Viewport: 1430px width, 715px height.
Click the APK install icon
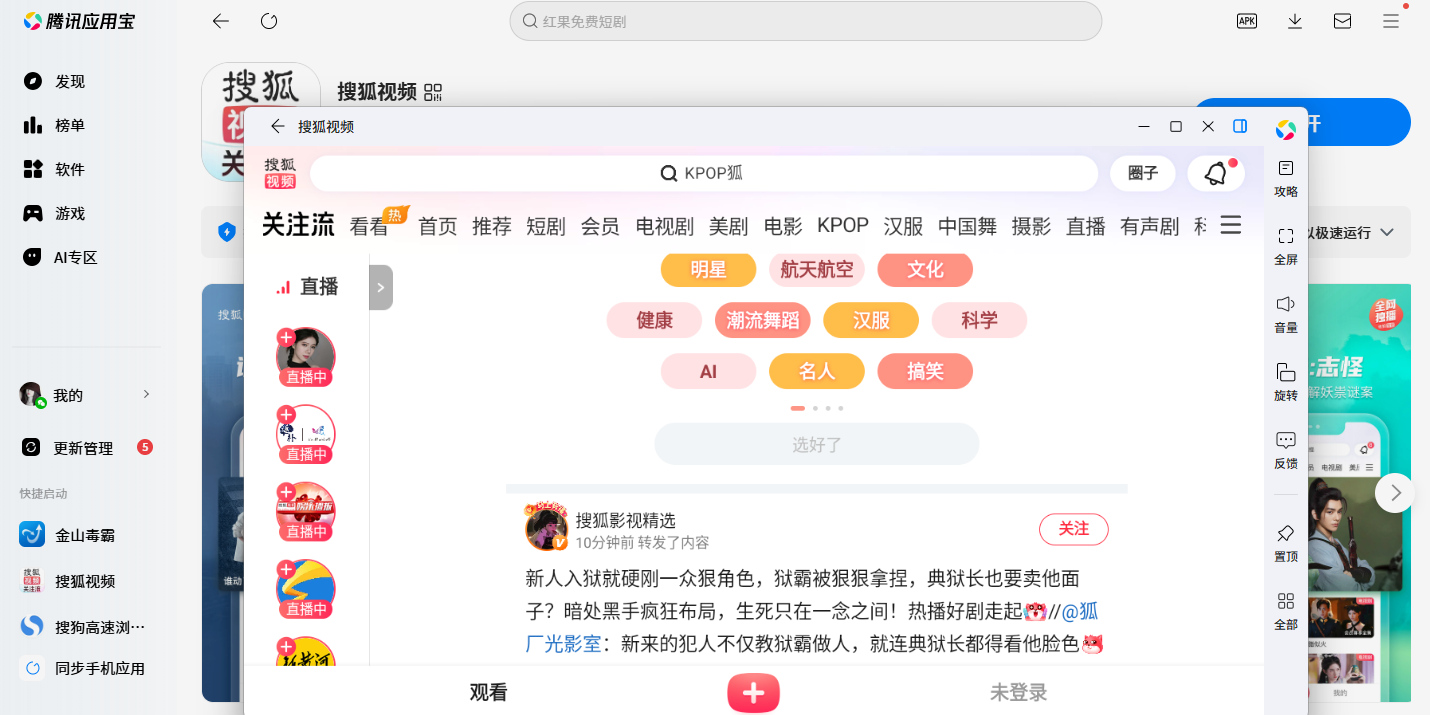pyautogui.click(x=1247, y=21)
